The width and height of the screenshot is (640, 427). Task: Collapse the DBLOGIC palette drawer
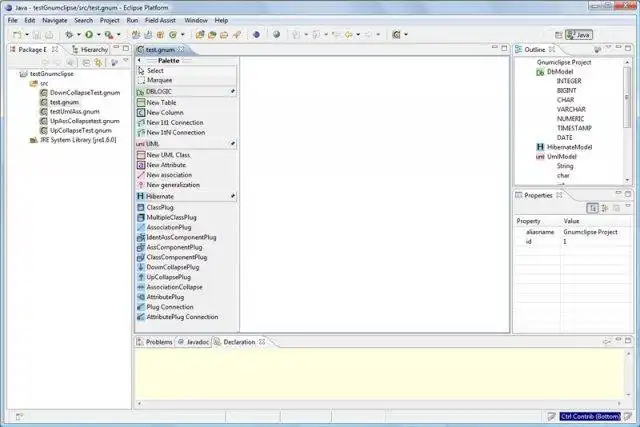click(186, 91)
